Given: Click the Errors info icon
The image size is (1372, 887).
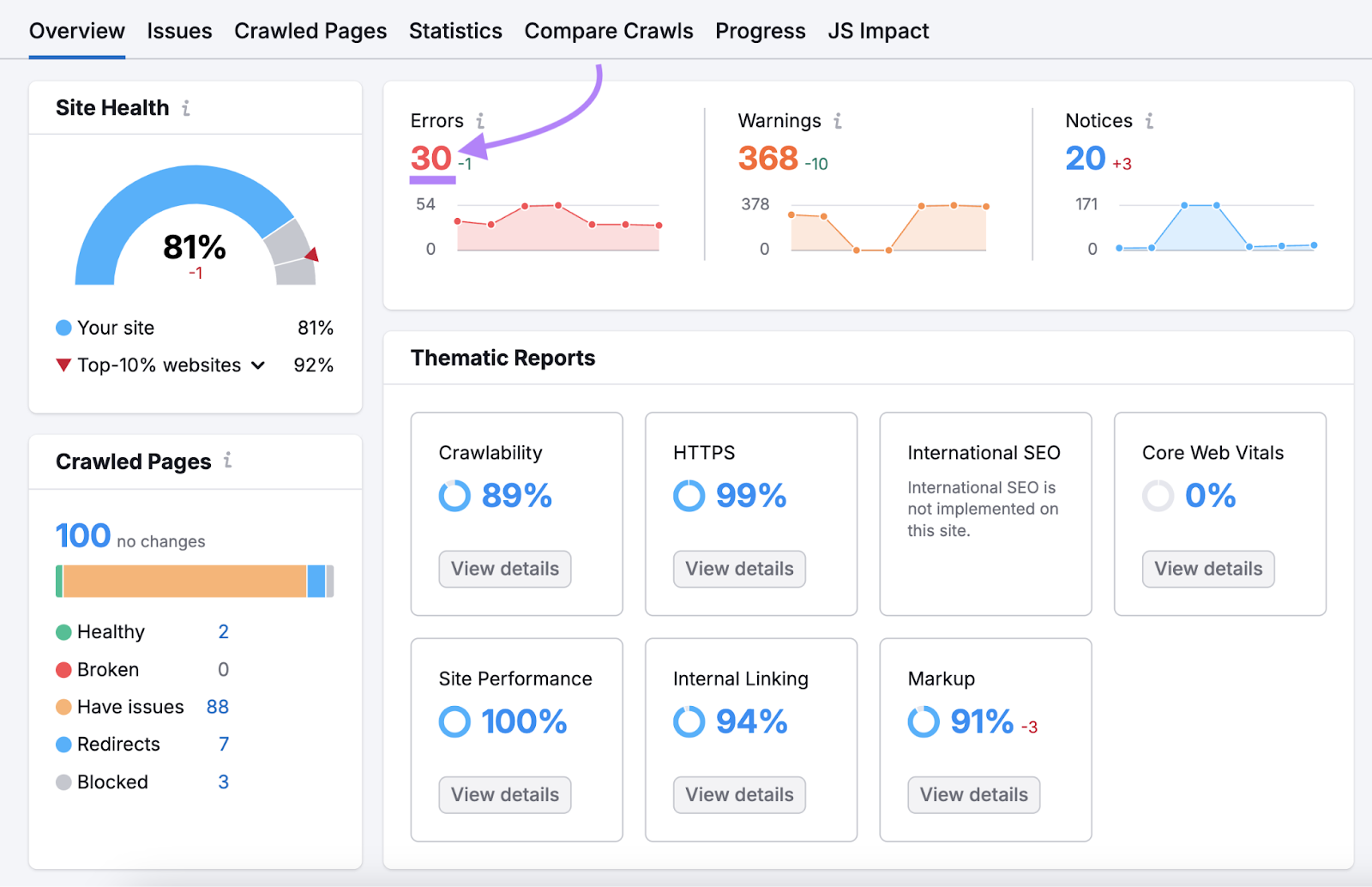Looking at the screenshot, I should [x=480, y=121].
